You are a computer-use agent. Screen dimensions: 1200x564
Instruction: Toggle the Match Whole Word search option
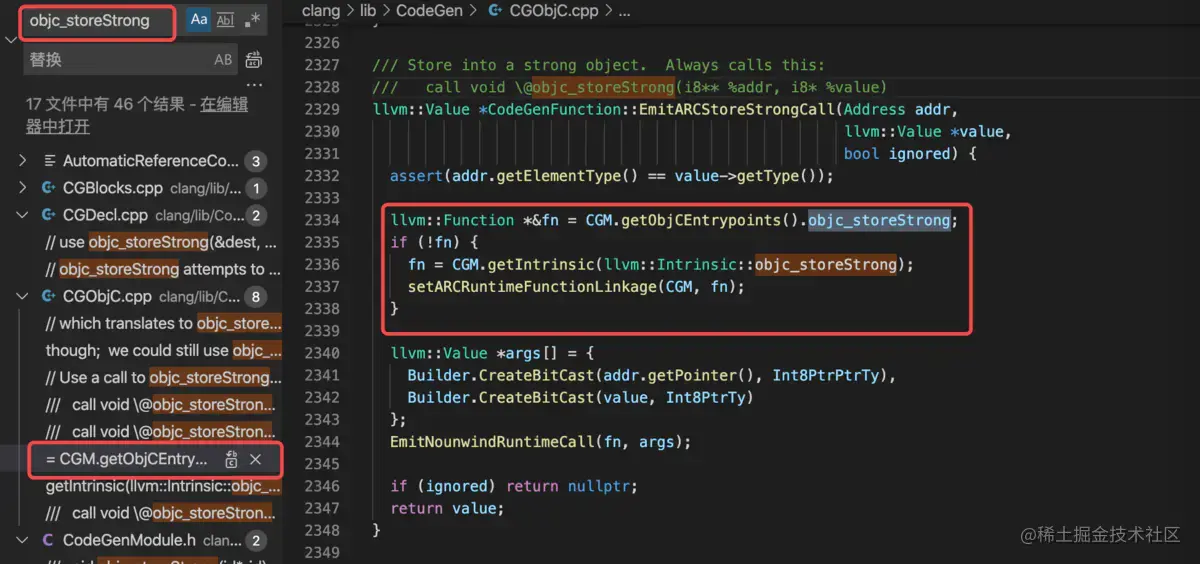click(226, 20)
